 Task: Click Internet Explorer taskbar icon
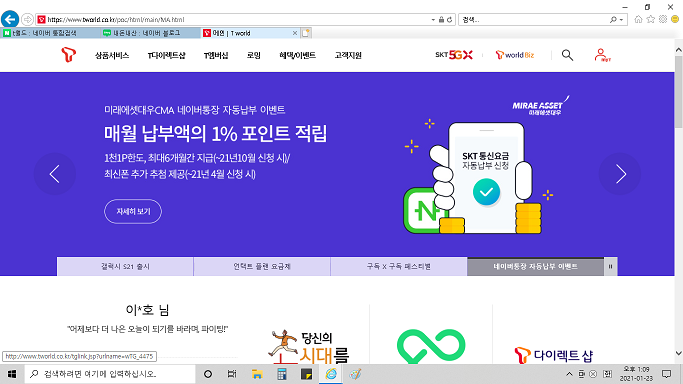331,374
